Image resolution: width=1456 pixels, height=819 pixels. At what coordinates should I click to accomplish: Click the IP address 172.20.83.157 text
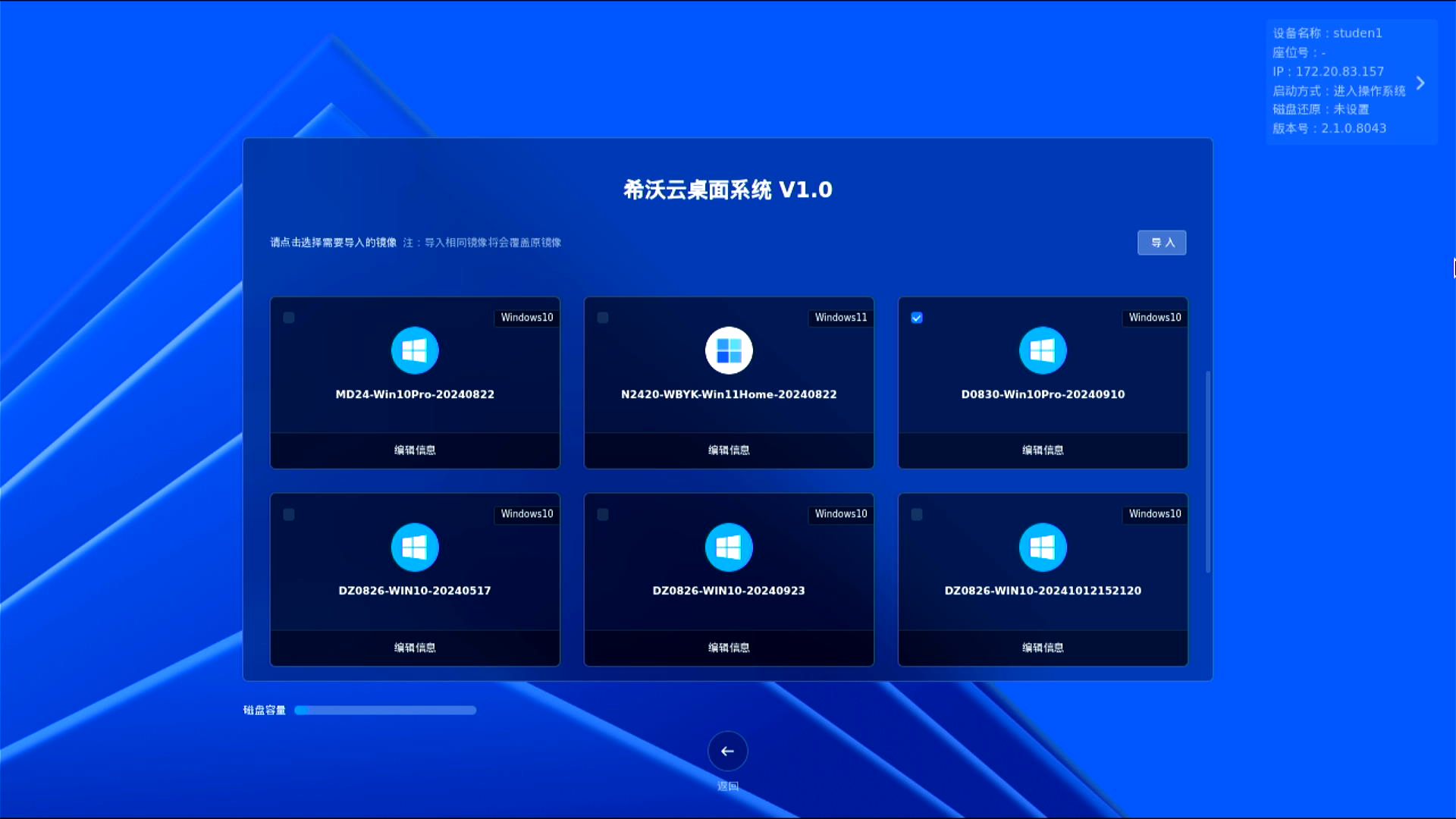(x=1329, y=71)
